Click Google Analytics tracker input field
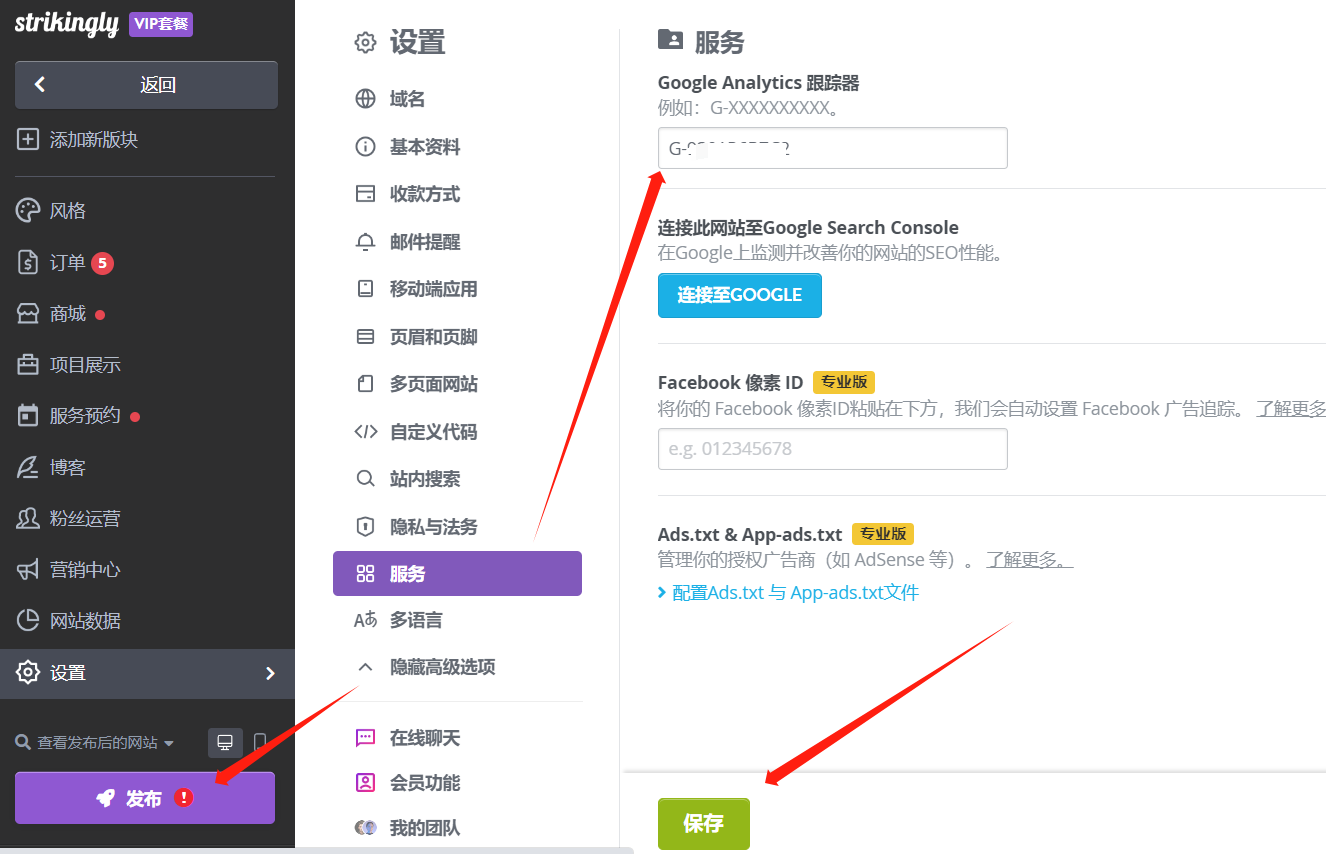The width and height of the screenshot is (1326, 854). [x=833, y=148]
